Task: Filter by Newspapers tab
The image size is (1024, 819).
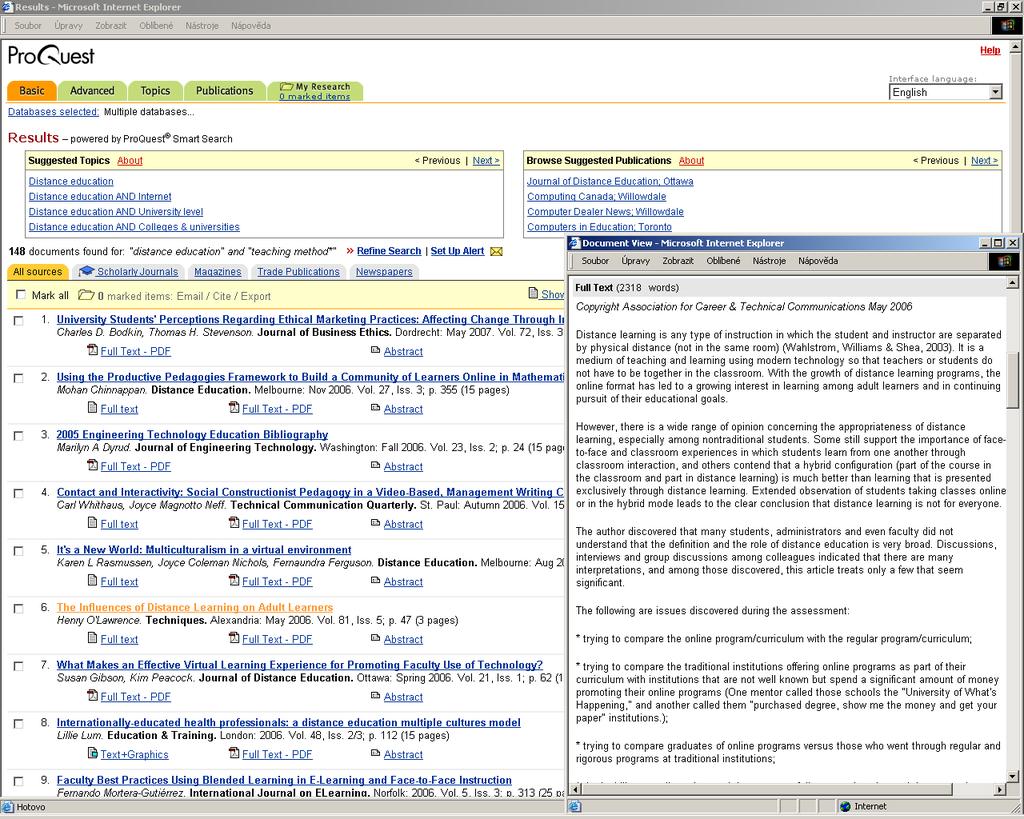Action: pos(384,272)
